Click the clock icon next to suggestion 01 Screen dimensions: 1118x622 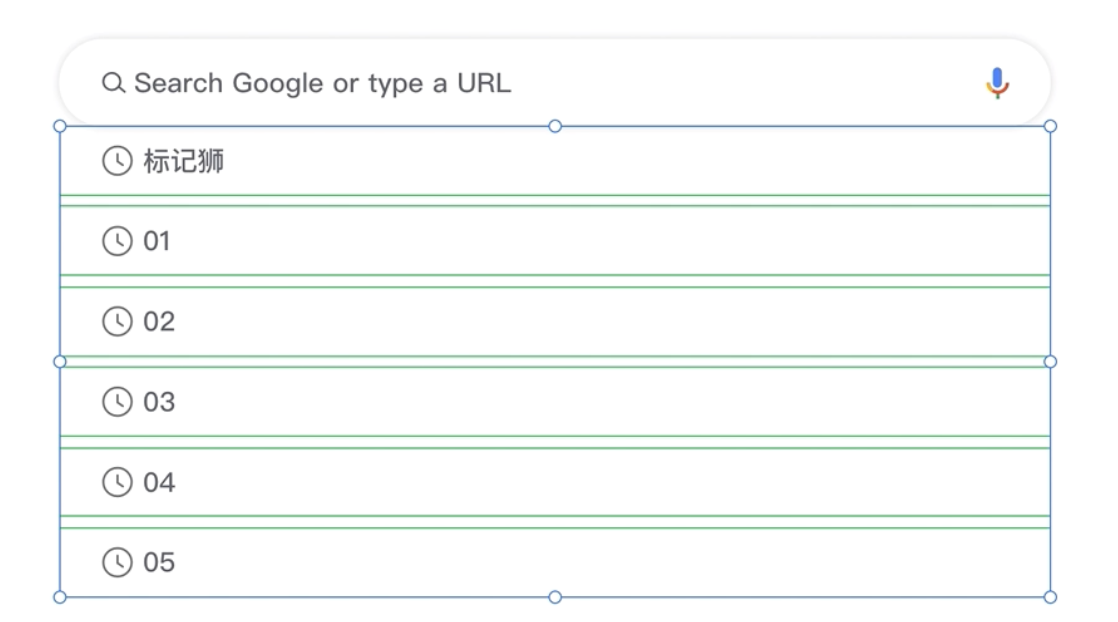pyautogui.click(x=117, y=241)
